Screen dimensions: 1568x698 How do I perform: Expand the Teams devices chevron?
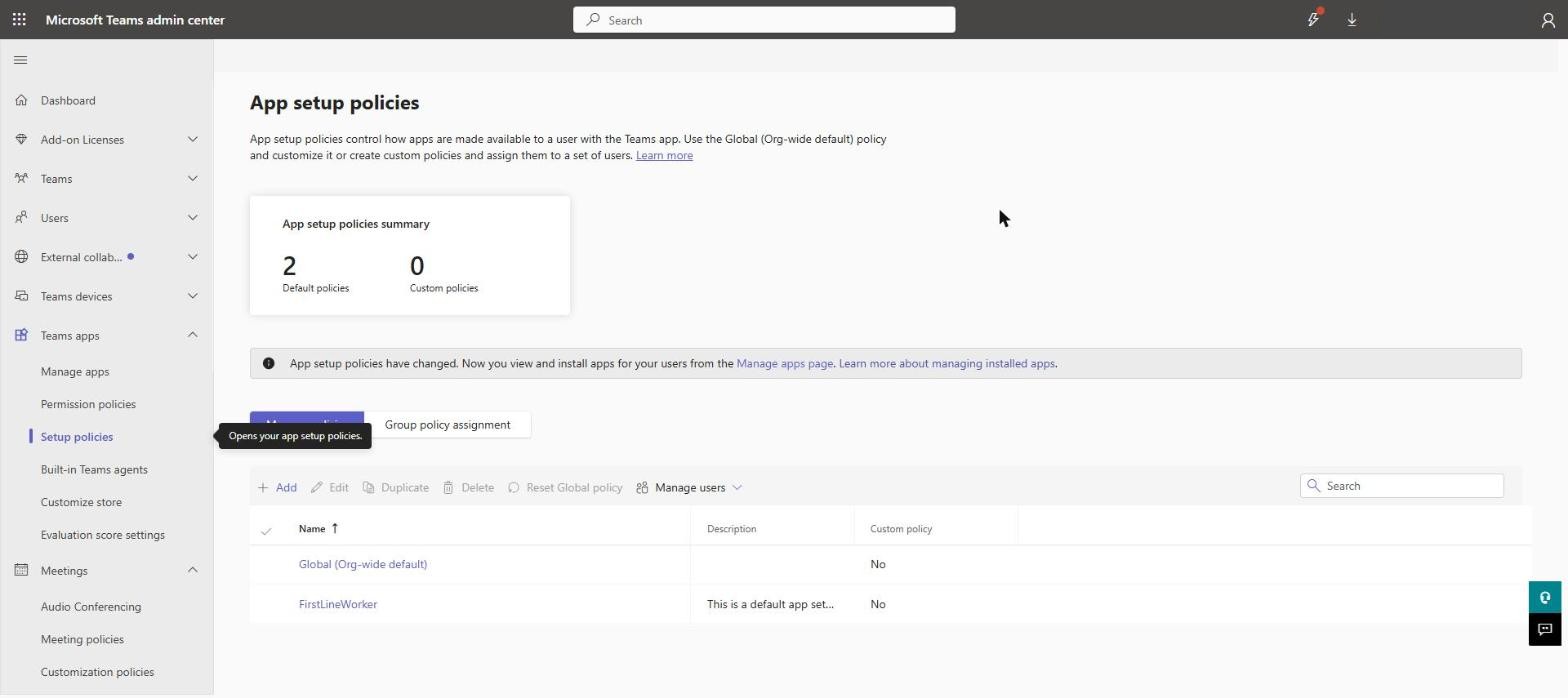[x=193, y=296]
